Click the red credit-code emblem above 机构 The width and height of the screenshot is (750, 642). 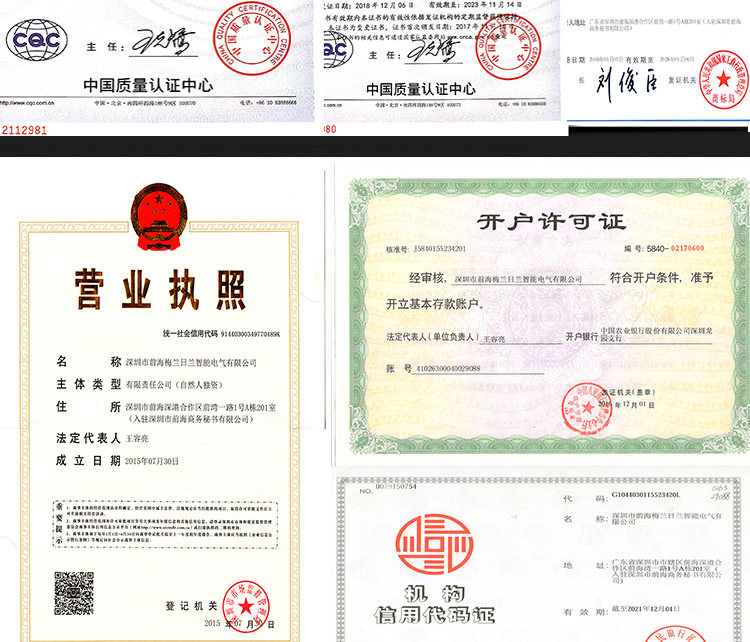(434, 544)
